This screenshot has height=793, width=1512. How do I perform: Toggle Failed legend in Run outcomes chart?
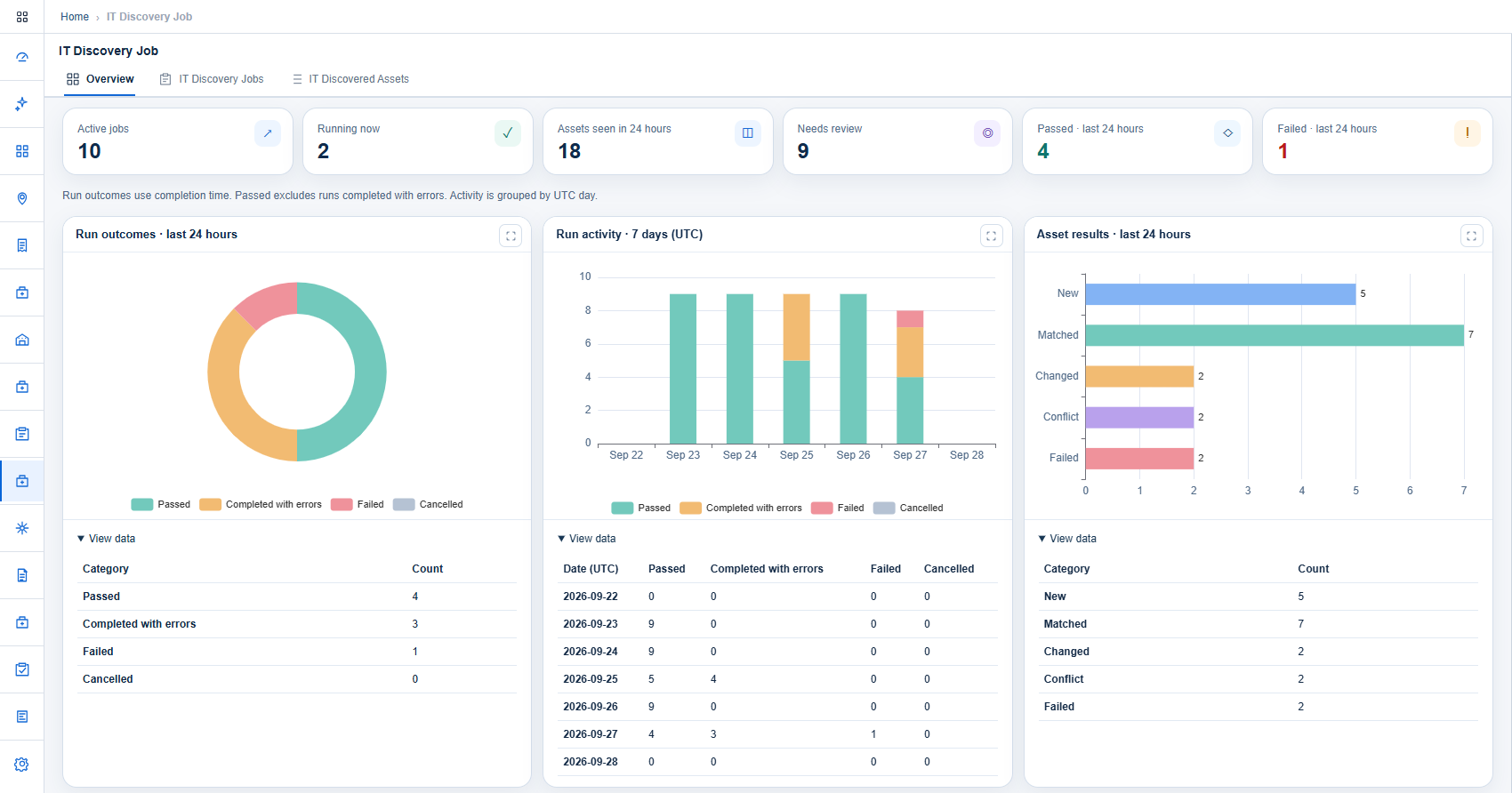pos(358,504)
